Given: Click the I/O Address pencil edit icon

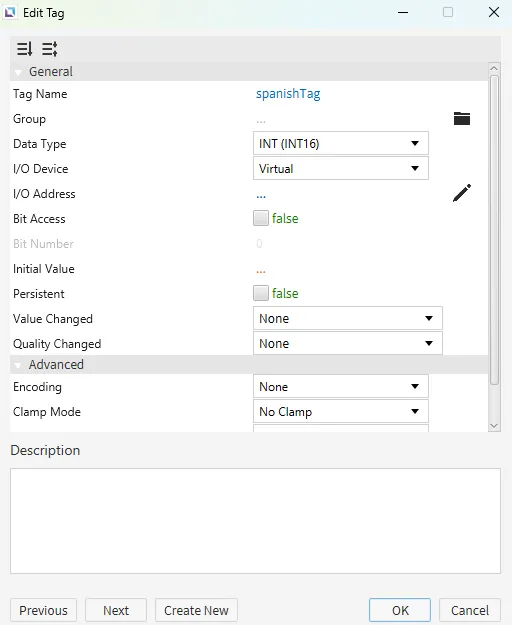Looking at the screenshot, I should pyautogui.click(x=462, y=193).
